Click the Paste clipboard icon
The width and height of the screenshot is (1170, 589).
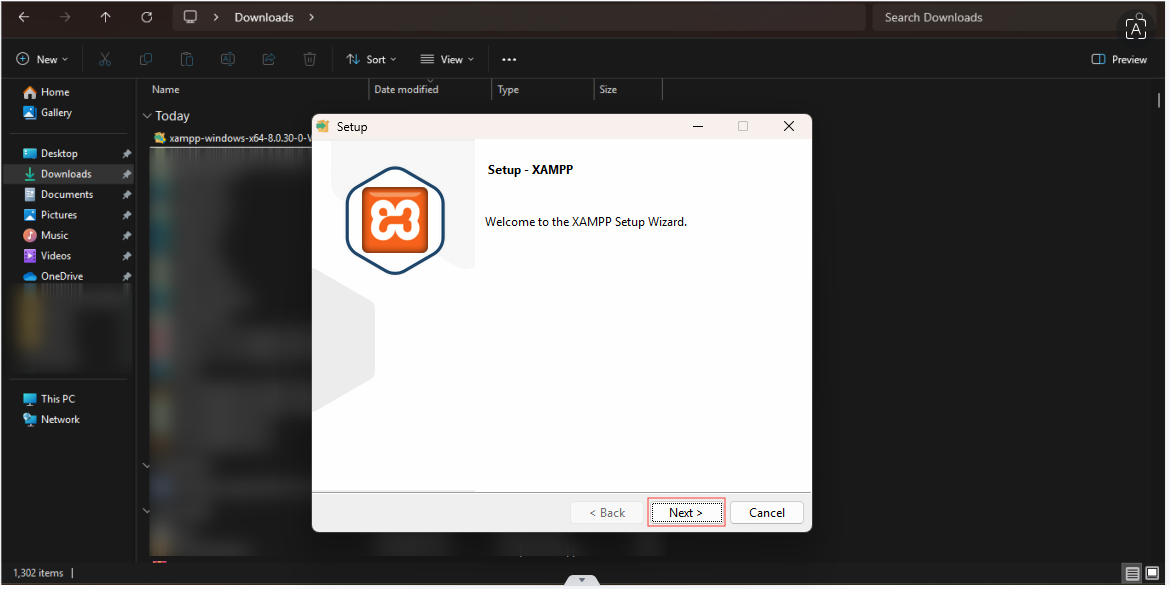click(187, 59)
